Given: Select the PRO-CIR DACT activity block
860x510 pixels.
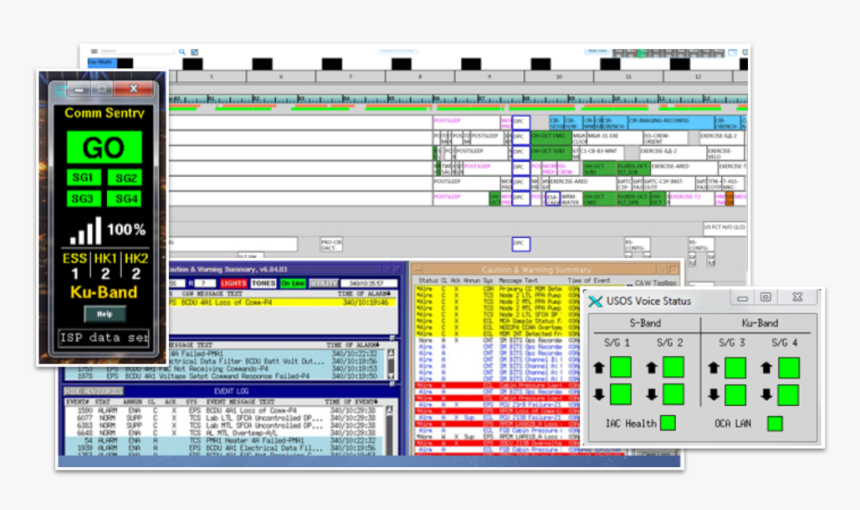Looking at the screenshot, I should [x=331, y=245].
